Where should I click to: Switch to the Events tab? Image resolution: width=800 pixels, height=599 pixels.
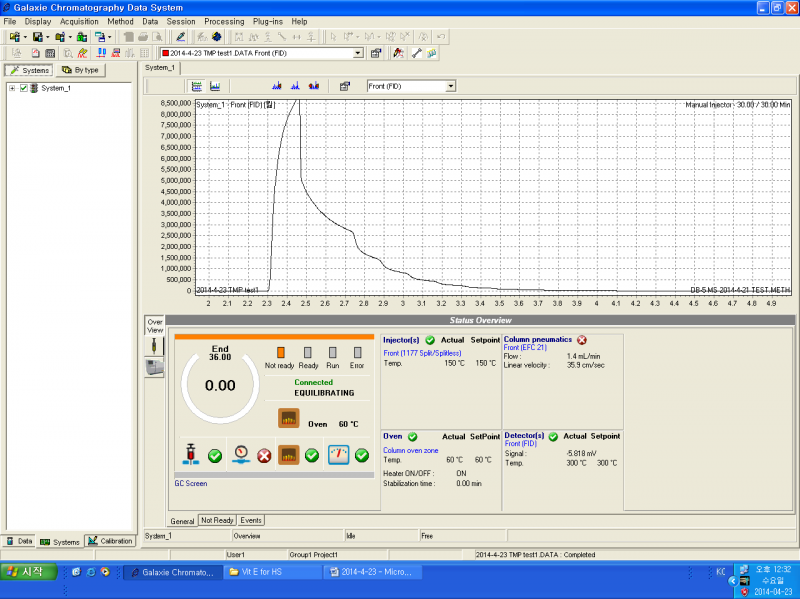point(251,520)
